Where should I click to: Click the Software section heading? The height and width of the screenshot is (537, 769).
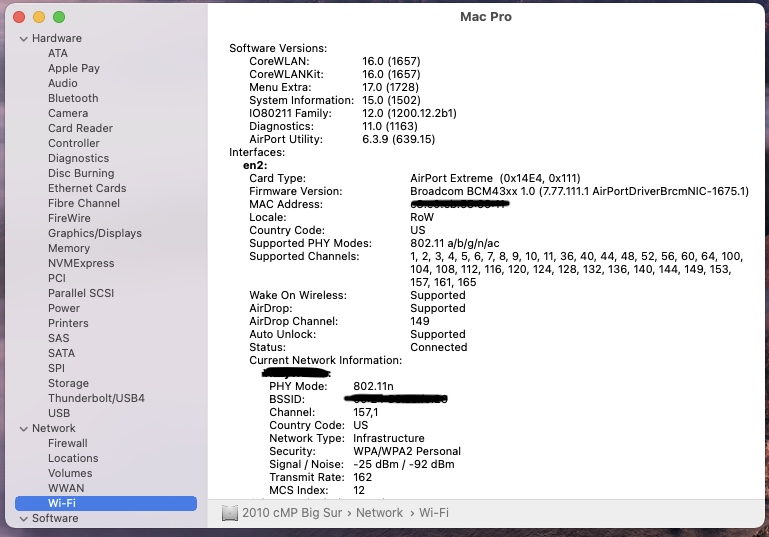click(x=55, y=518)
